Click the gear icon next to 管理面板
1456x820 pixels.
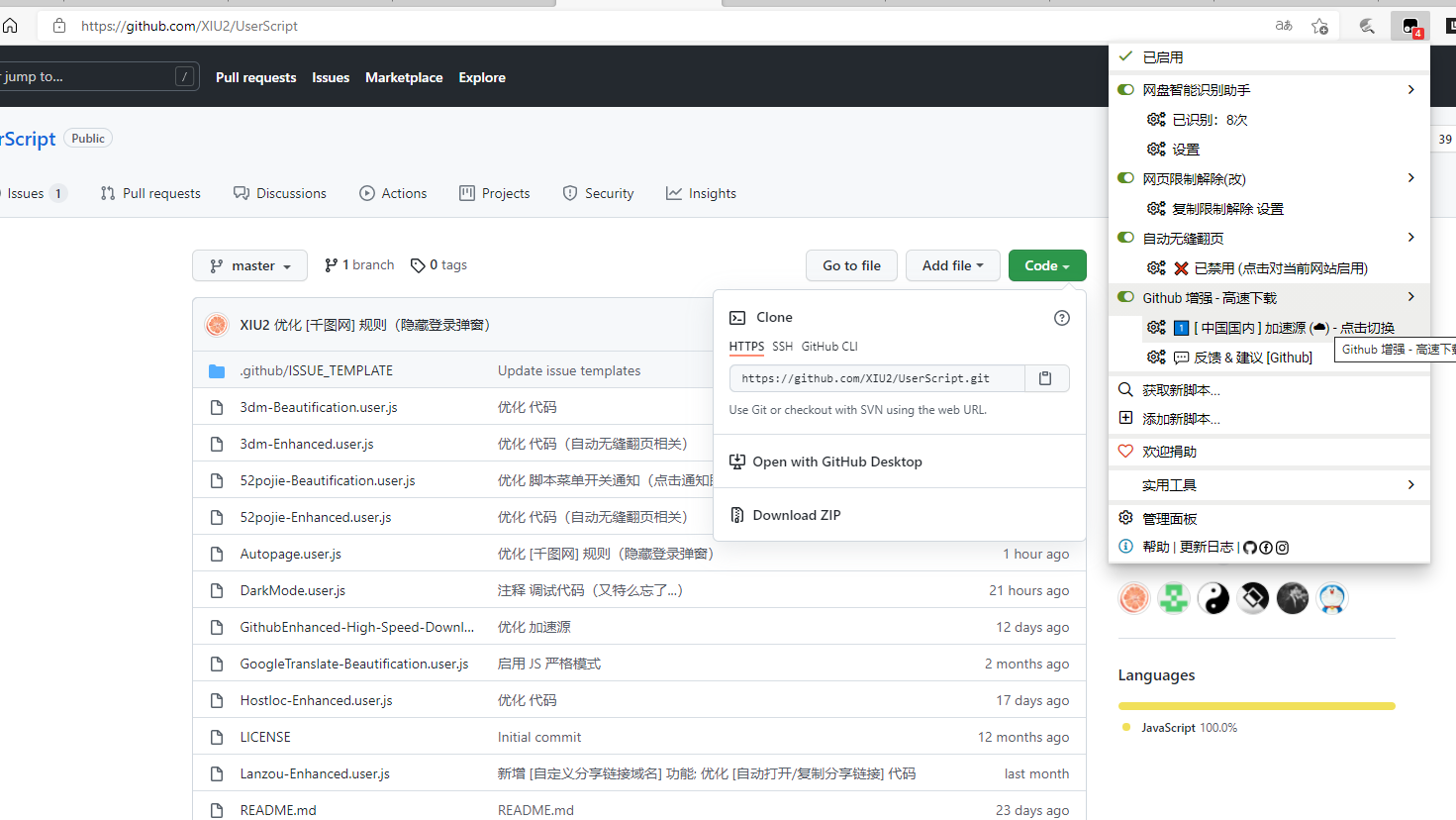pos(1125,517)
